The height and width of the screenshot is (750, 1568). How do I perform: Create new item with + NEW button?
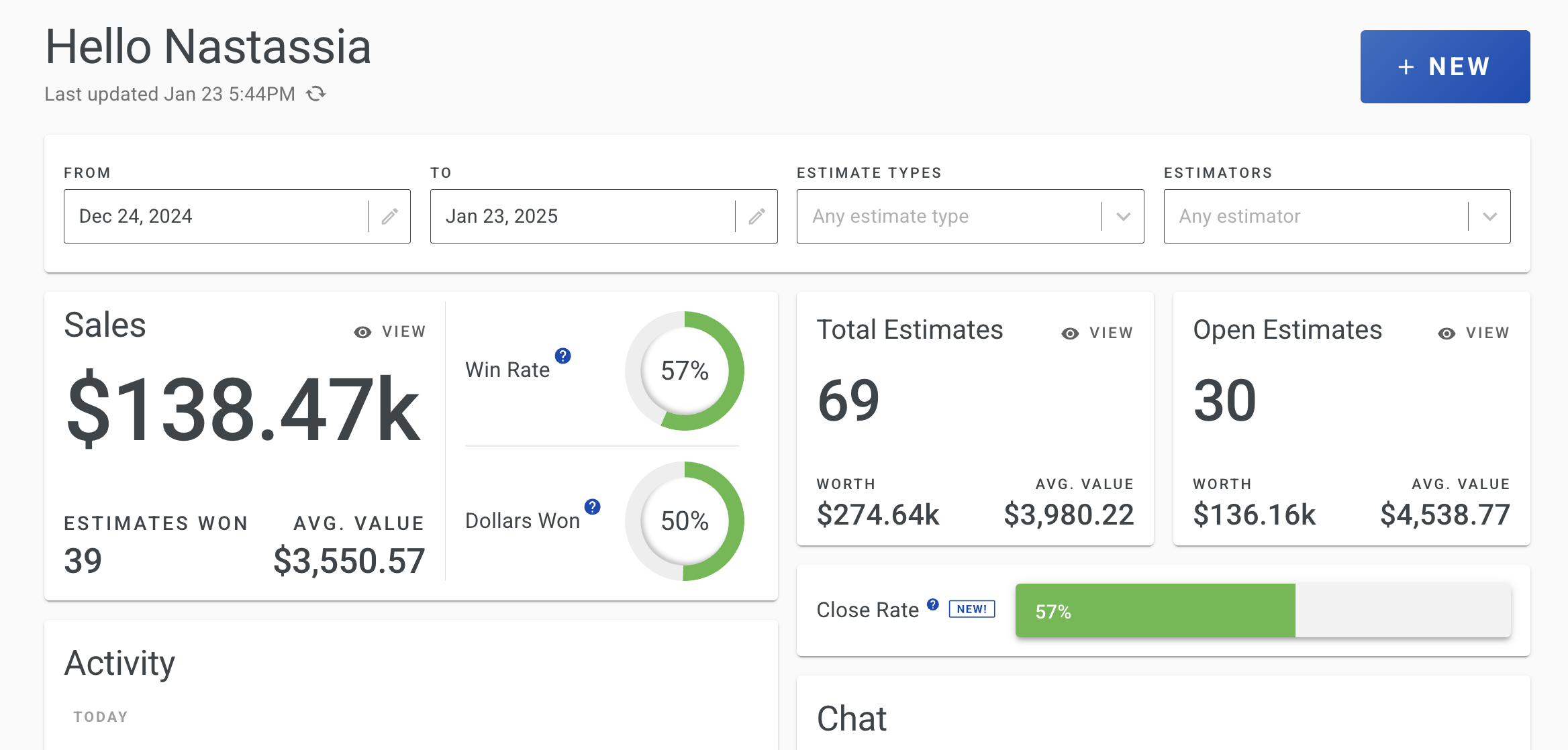1445,66
